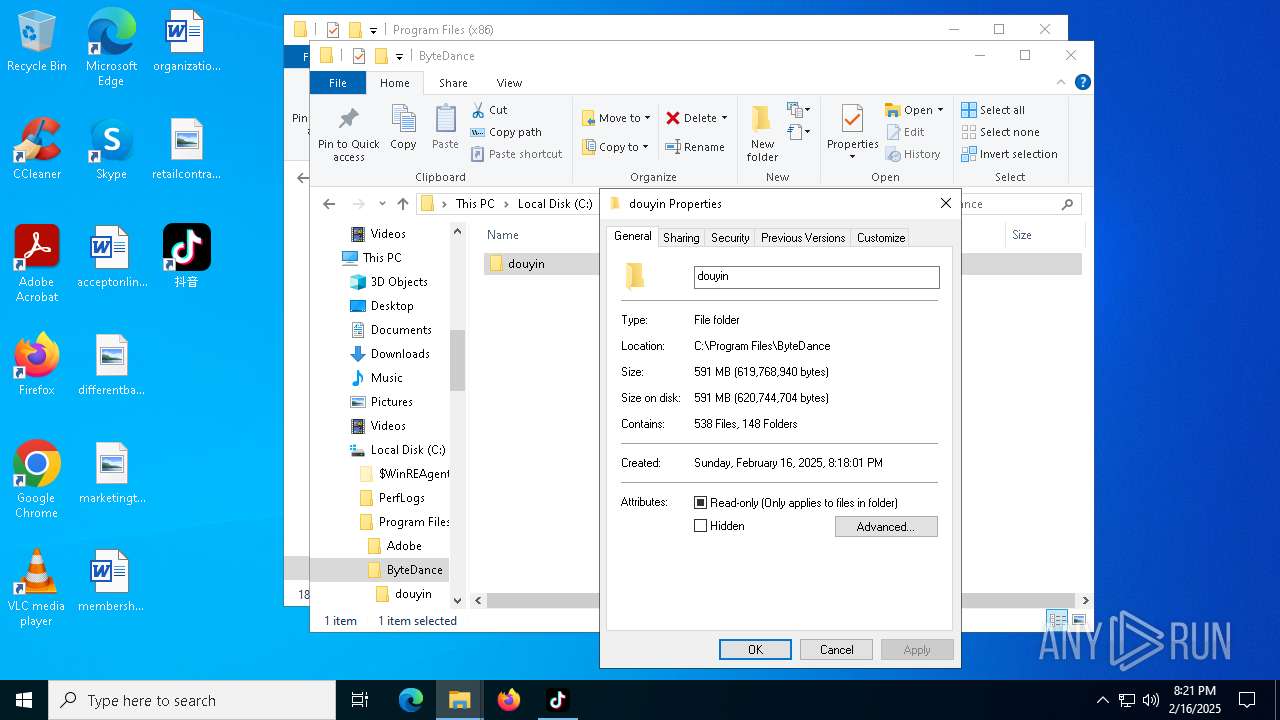This screenshot has height=720, width=1280.
Task: Click Copy path in Clipboard group
Action: point(506,132)
